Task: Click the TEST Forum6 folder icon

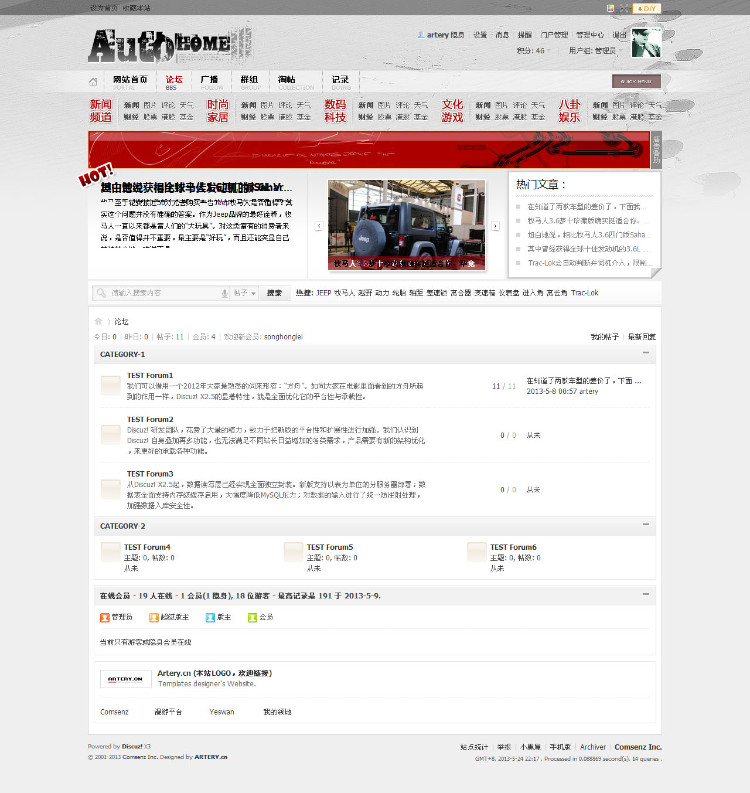Action: (476, 552)
